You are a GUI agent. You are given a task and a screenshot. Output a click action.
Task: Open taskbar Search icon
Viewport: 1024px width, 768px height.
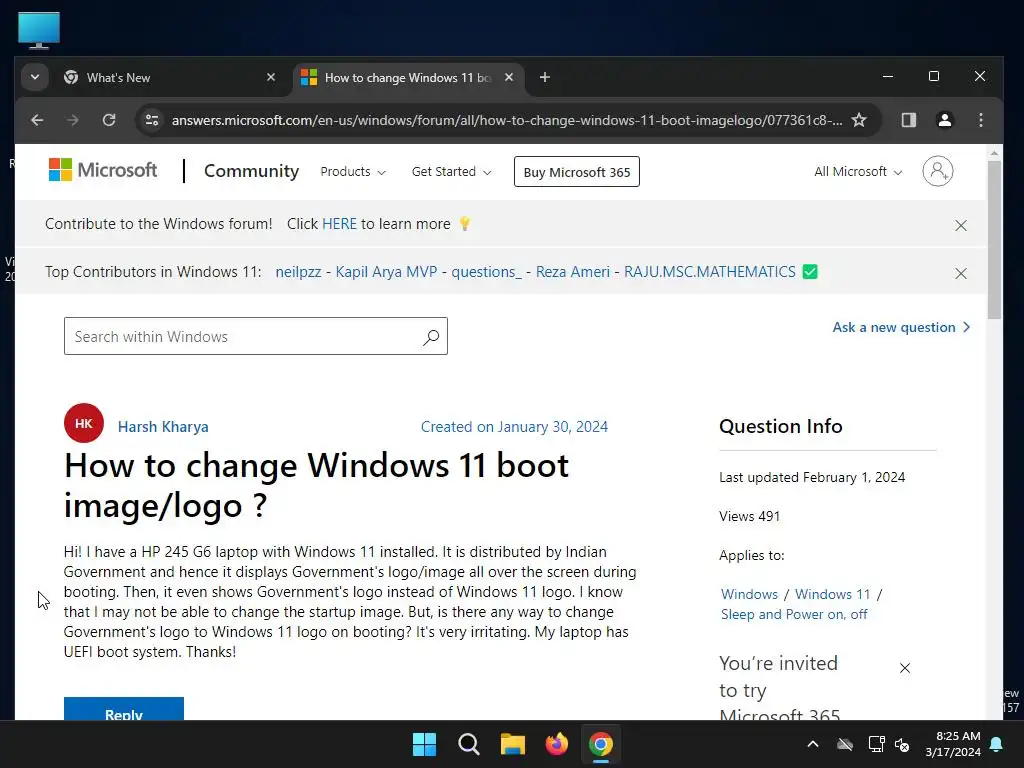469,744
